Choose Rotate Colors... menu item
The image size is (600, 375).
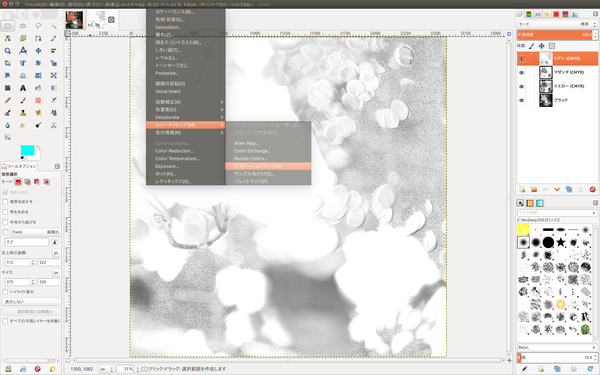click(x=268, y=158)
